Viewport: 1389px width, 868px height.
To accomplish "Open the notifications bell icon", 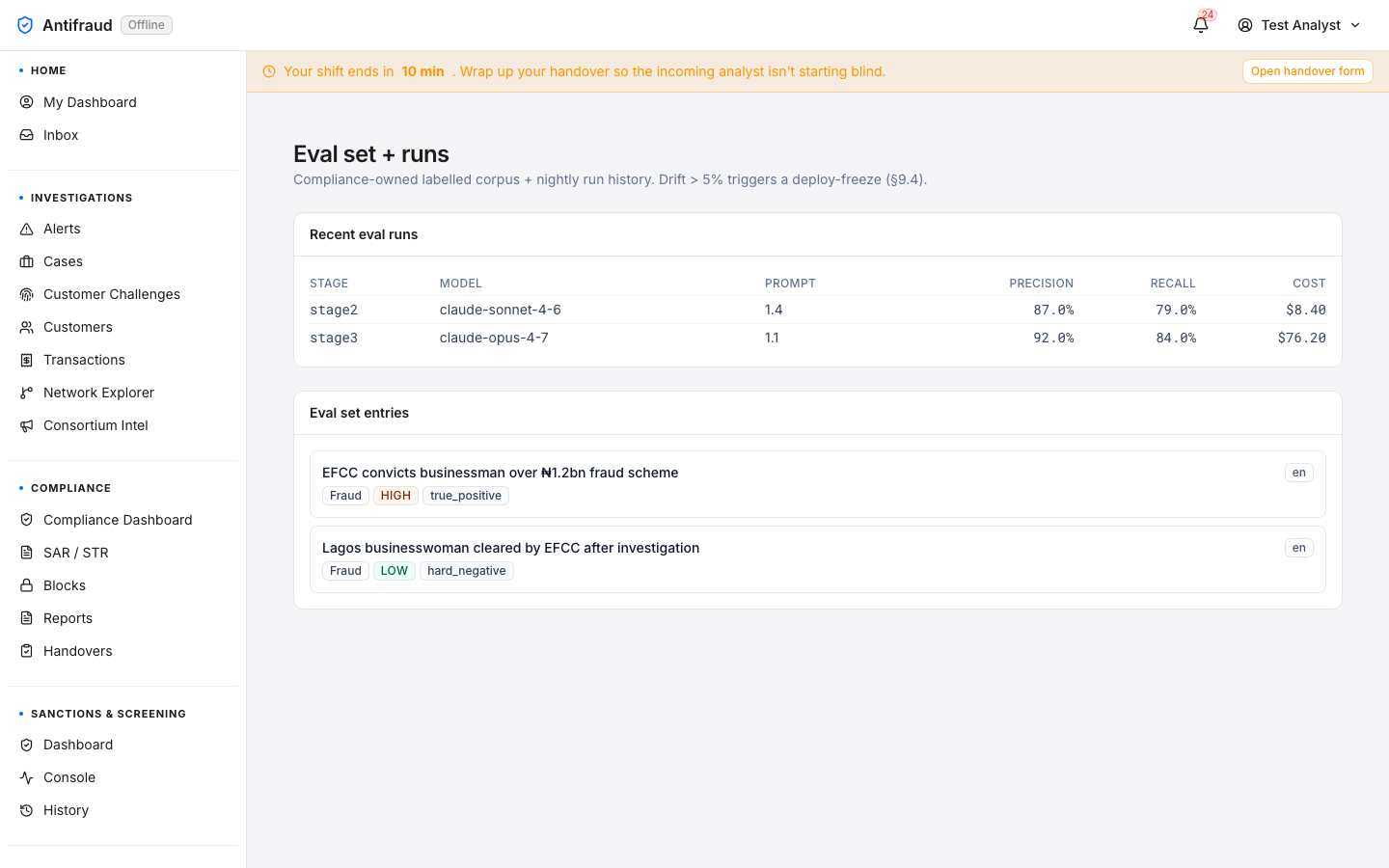I will tap(1201, 25).
